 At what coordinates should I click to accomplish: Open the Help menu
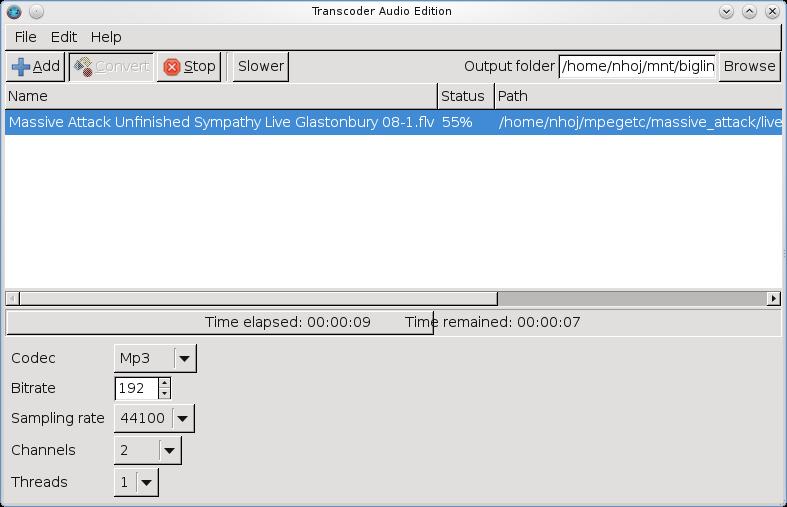click(x=106, y=37)
